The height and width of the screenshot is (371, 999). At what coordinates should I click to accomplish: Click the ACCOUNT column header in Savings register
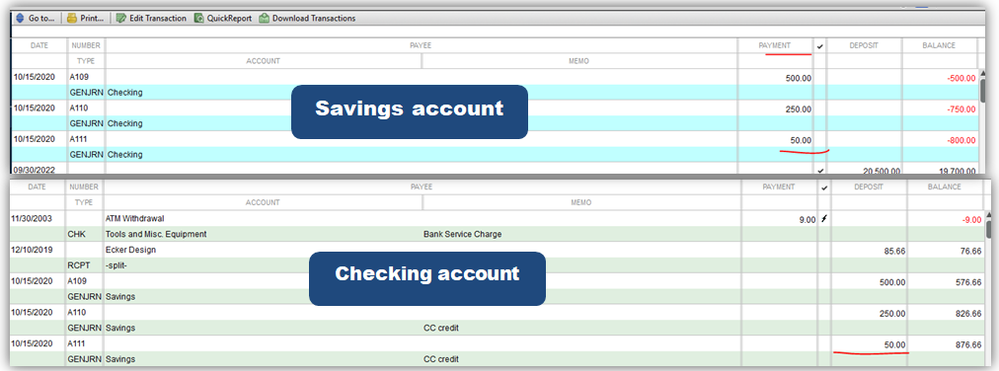click(x=263, y=61)
